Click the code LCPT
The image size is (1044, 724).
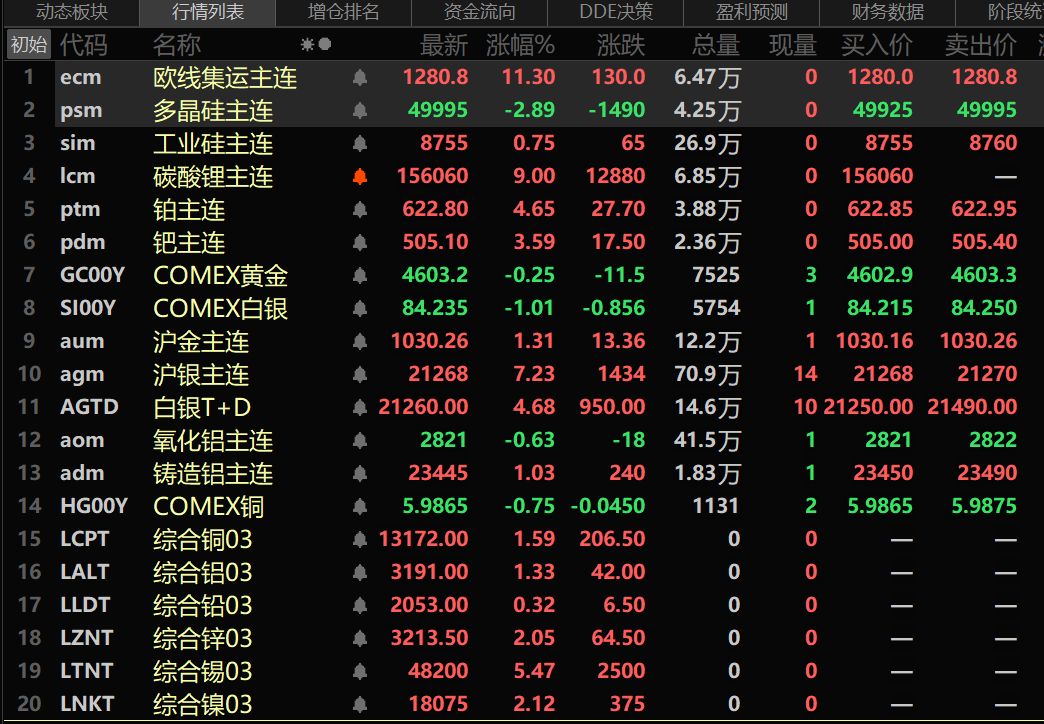[x=85, y=539]
